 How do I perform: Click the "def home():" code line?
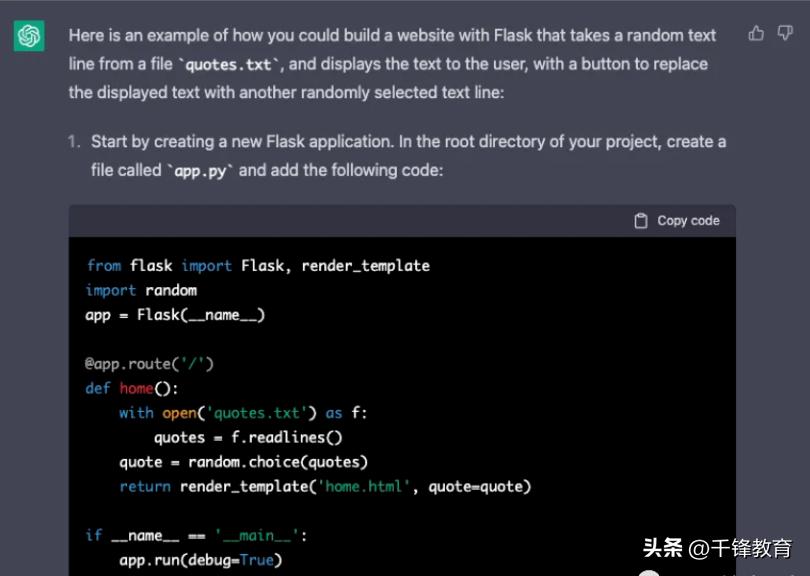point(131,388)
